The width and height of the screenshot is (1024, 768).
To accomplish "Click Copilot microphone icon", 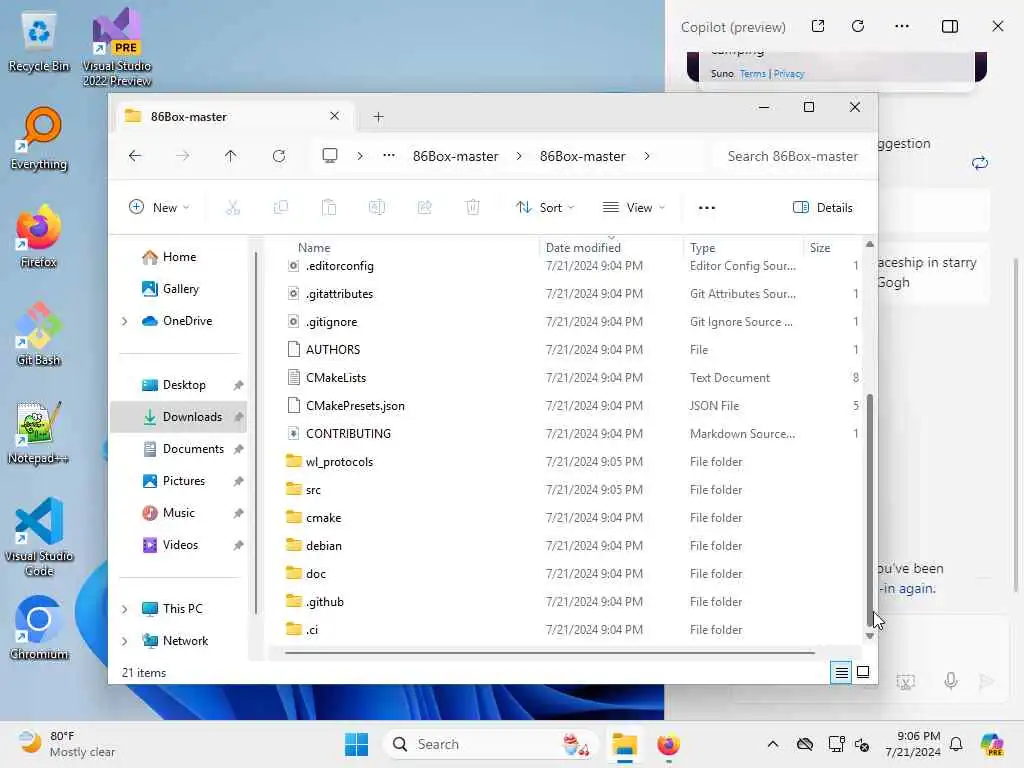I will click(x=951, y=681).
